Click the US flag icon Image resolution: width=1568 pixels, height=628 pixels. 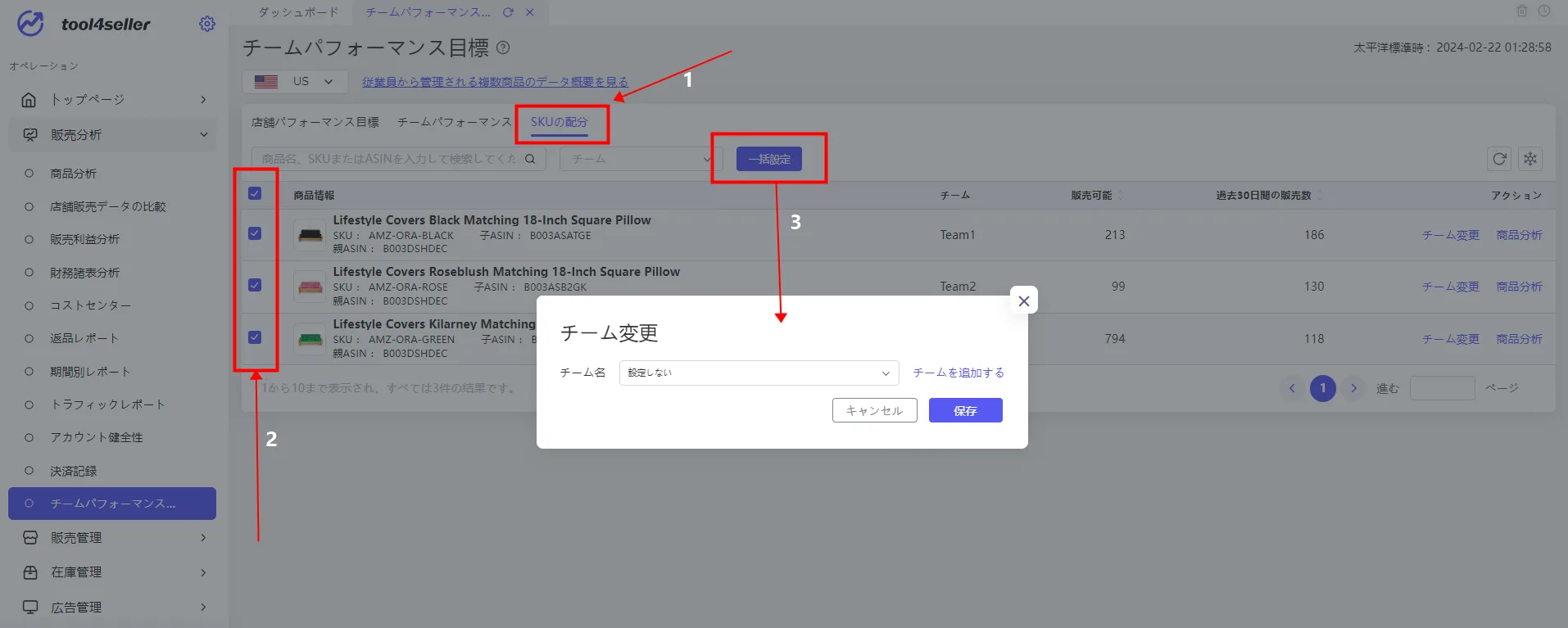(266, 82)
